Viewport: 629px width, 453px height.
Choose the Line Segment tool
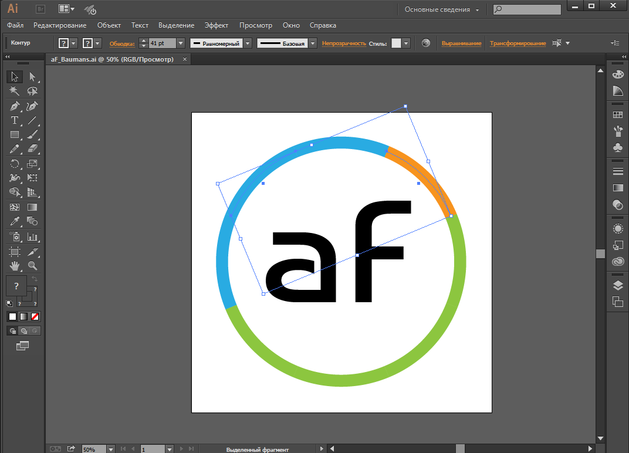click(32, 120)
